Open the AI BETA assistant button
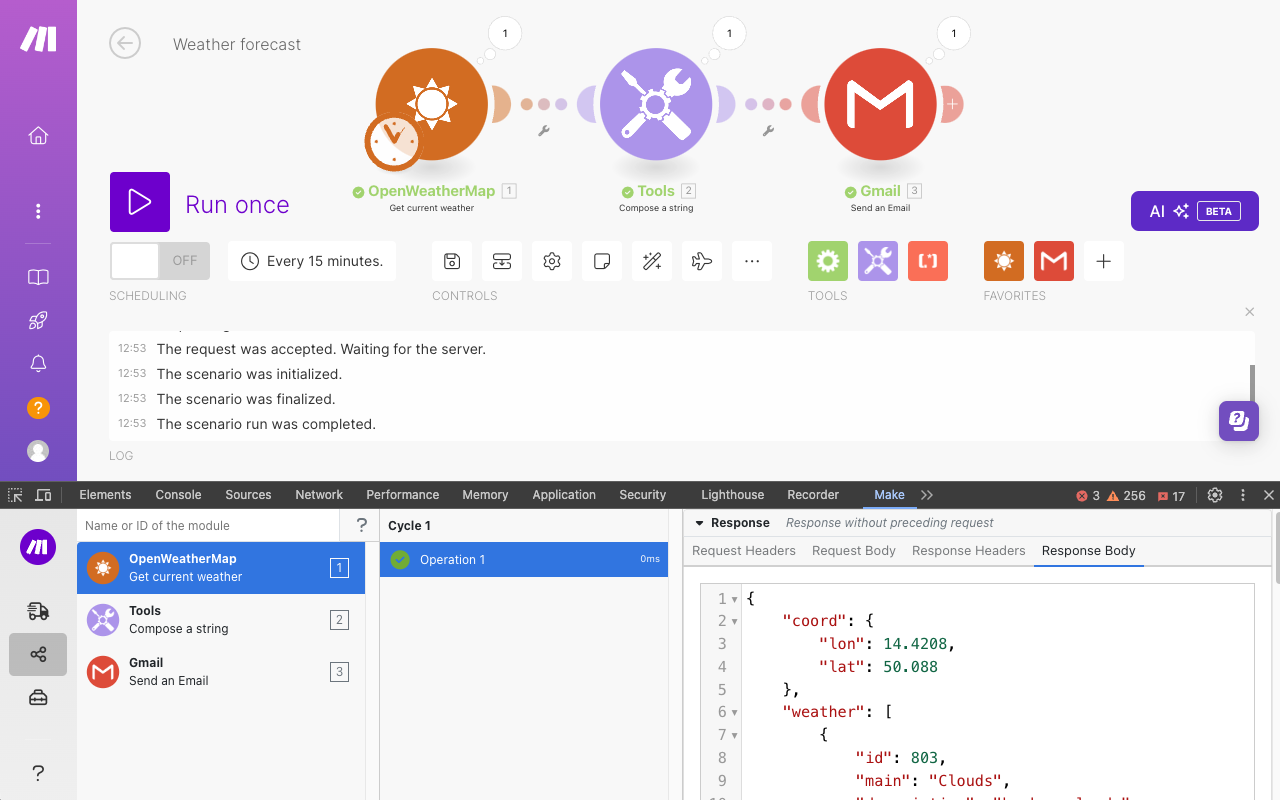 click(1195, 211)
